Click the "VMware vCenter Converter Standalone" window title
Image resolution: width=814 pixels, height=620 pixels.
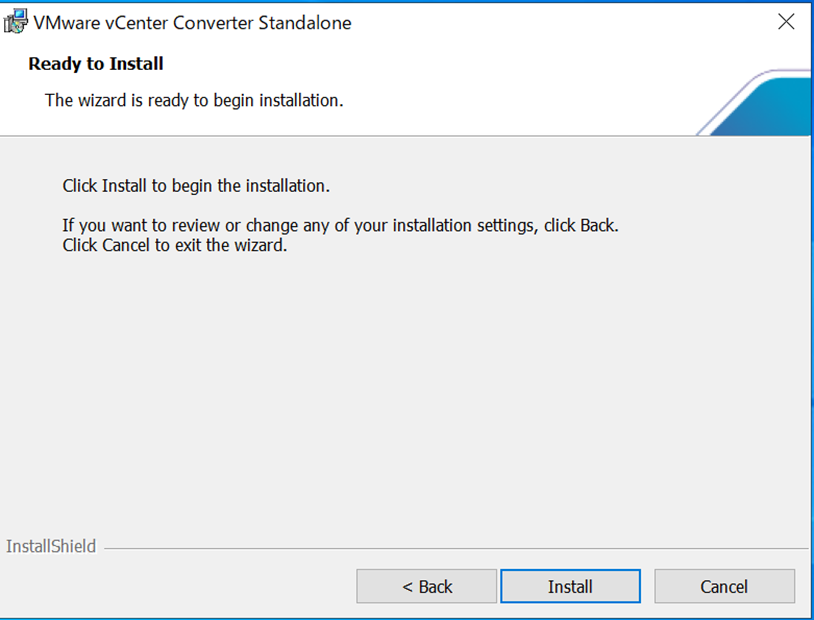(x=193, y=22)
